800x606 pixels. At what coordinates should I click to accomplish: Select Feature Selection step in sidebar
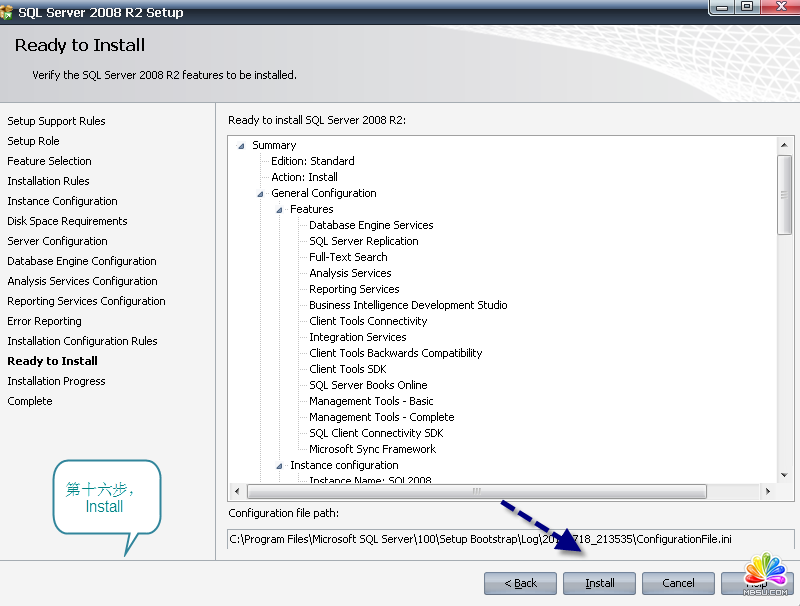click(x=49, y=161)
